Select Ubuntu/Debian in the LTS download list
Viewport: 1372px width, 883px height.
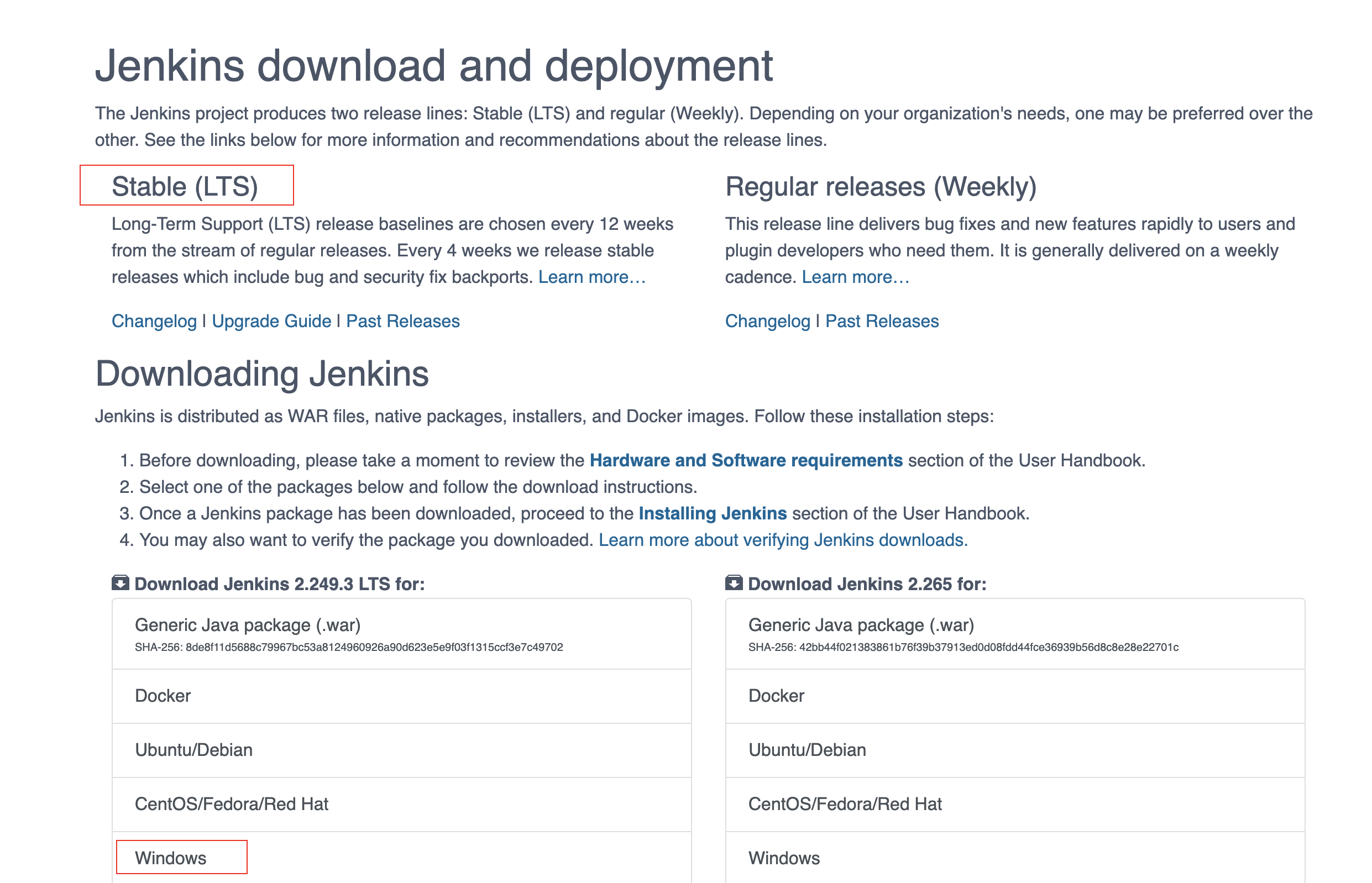402,750
